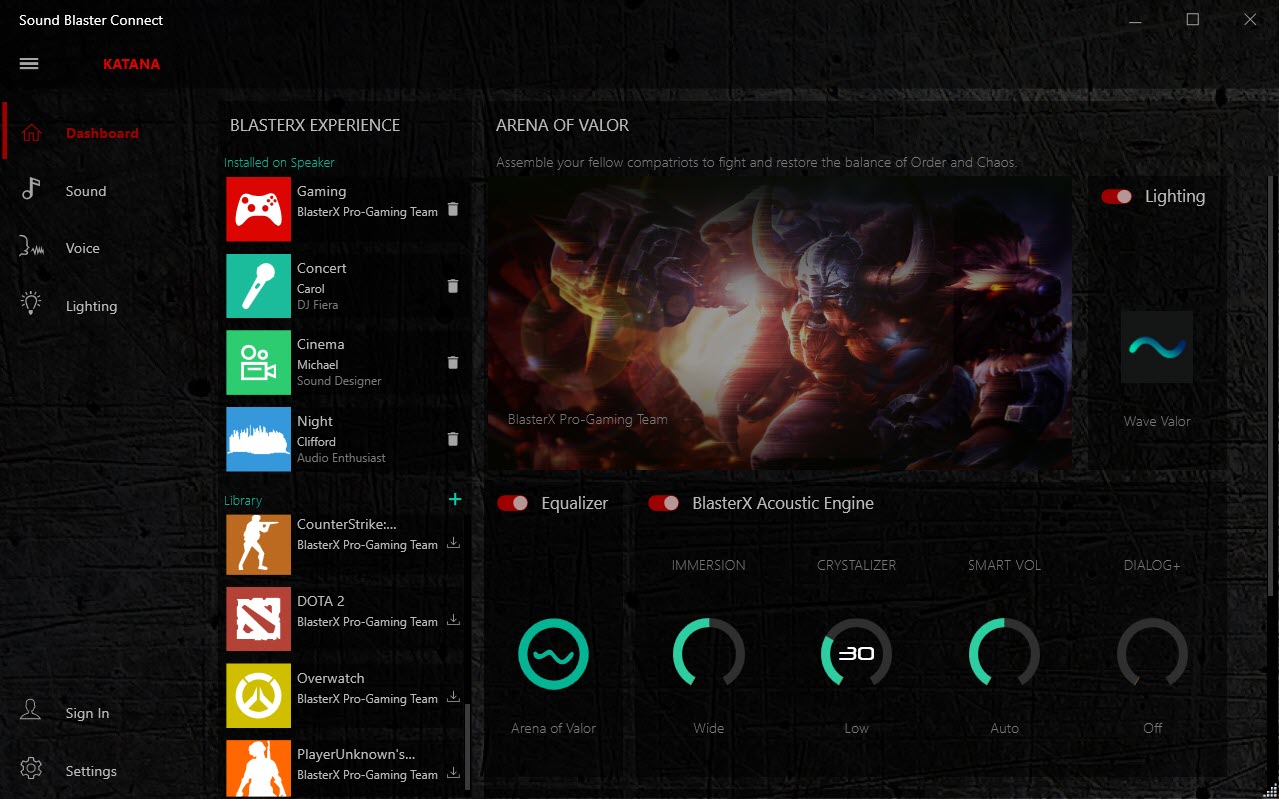Delete the Cinema profile from speaker
Image resolution: width=1279 pixels, height=799 pixels.
click(x=453, y=362)
